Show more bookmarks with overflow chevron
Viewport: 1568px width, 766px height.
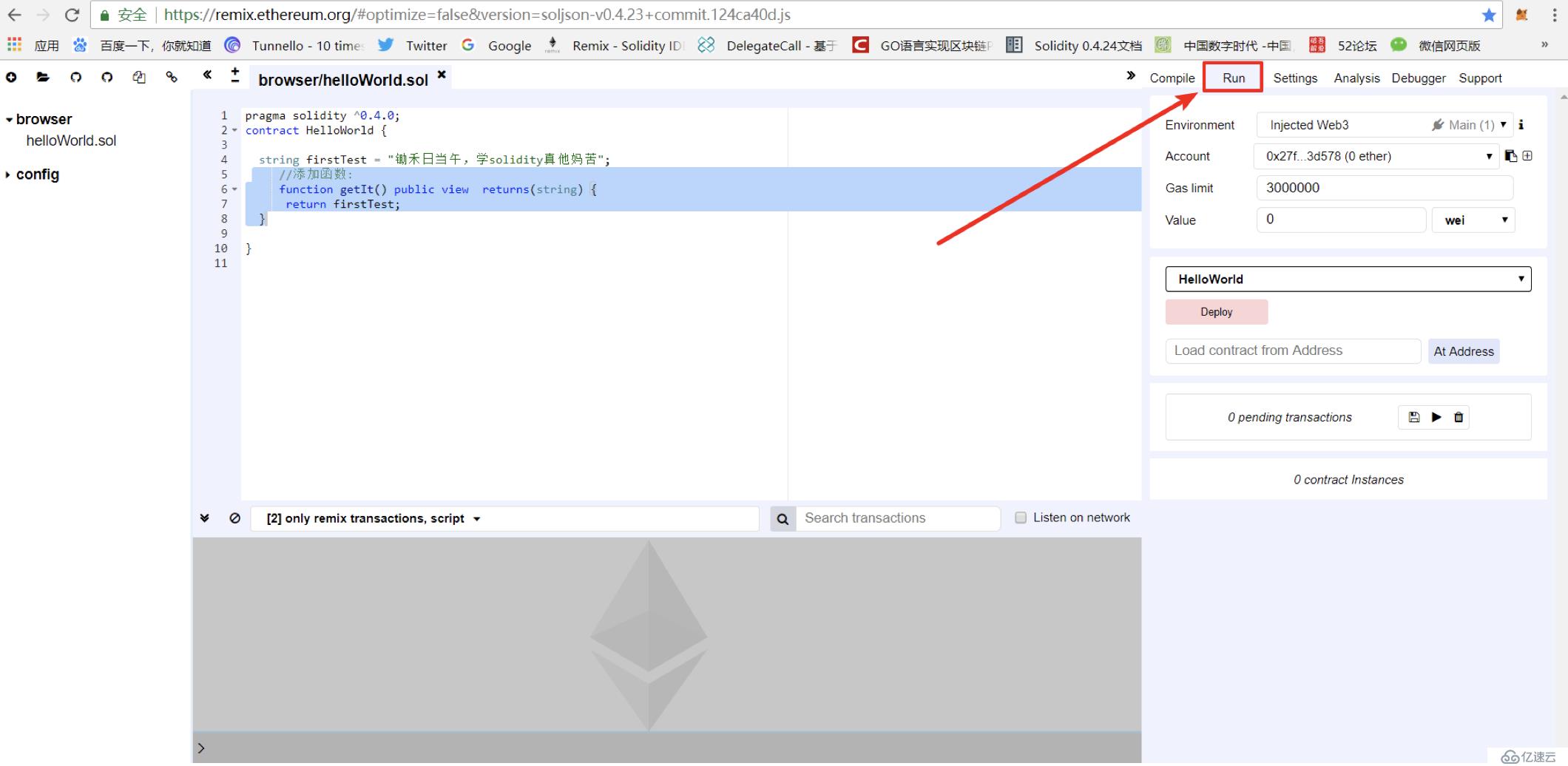click(1544, 45)
